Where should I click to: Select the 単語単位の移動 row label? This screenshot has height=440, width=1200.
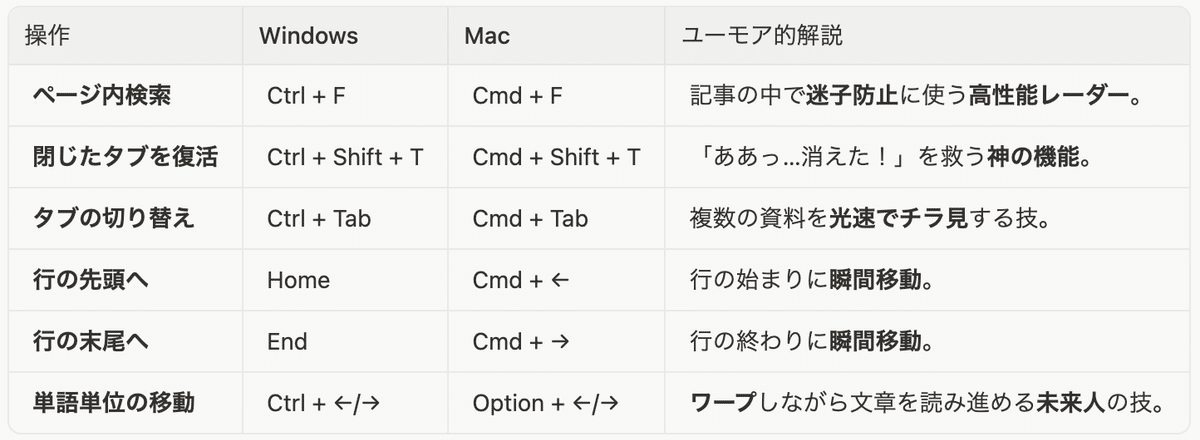click(x=114, y=403)
